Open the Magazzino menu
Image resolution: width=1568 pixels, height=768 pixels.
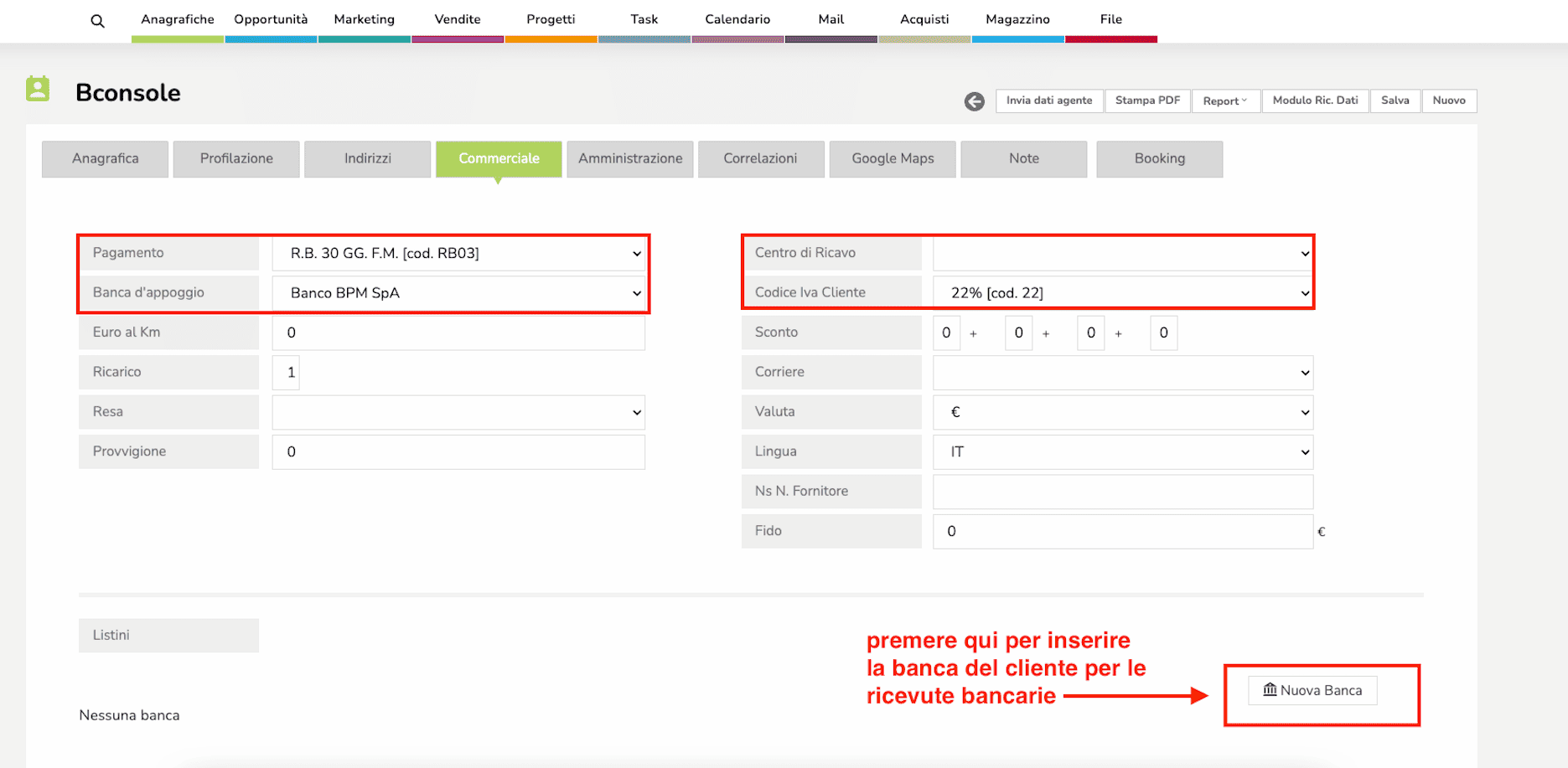point(1017,19)
